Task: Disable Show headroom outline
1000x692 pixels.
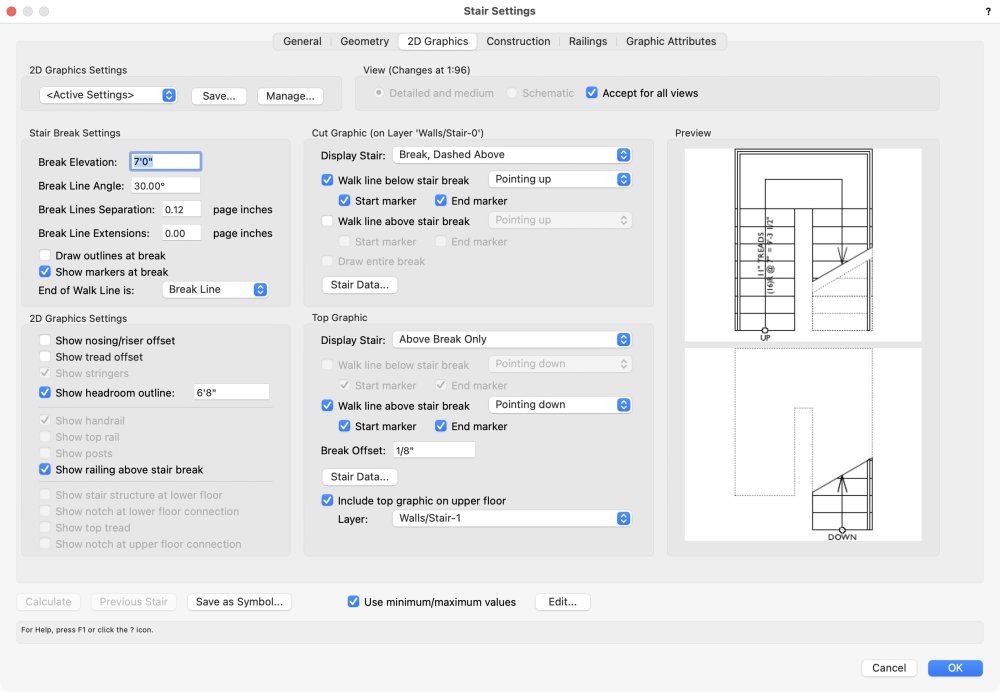Action: 45,392
